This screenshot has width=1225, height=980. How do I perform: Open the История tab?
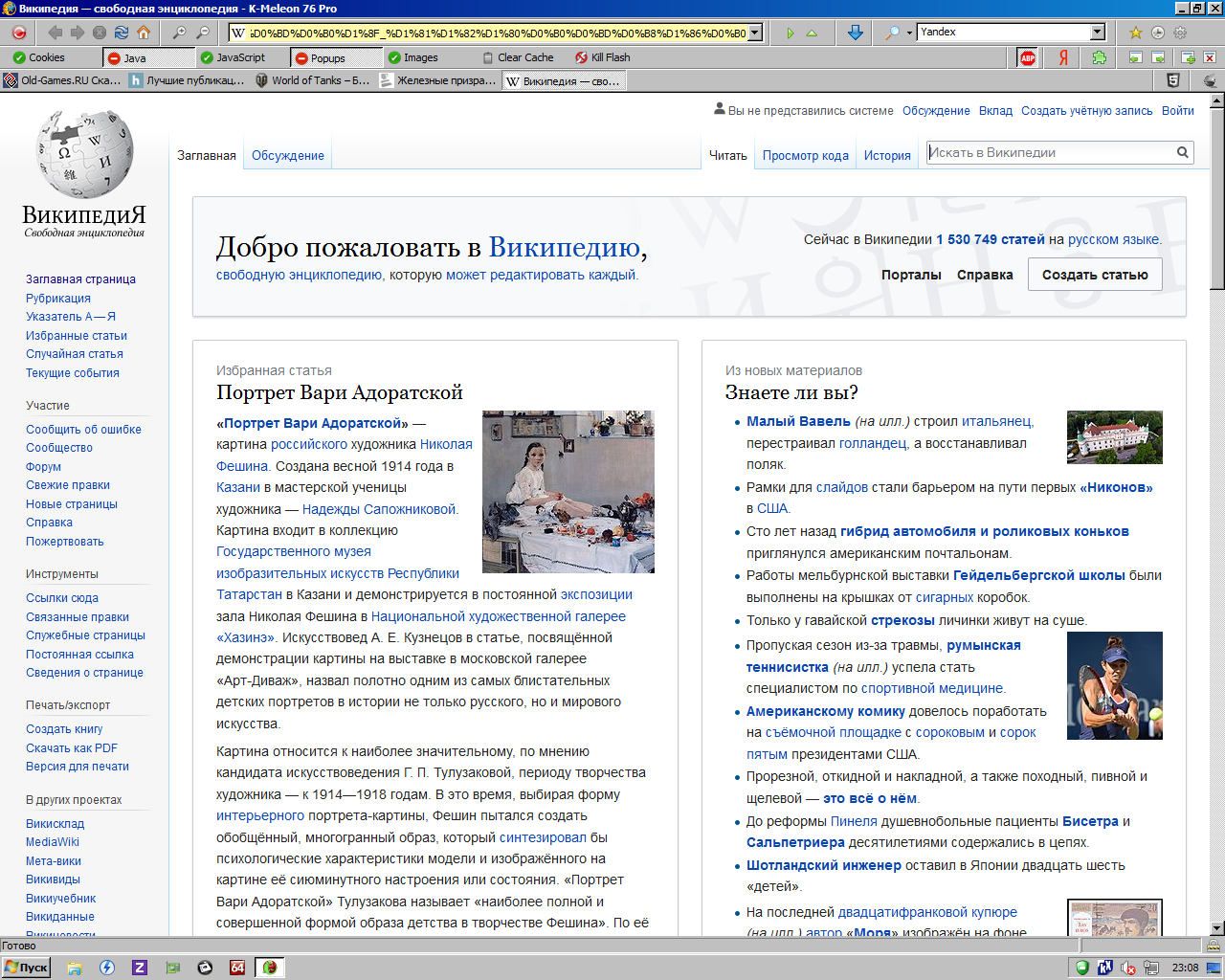click(x=887, y=156)
